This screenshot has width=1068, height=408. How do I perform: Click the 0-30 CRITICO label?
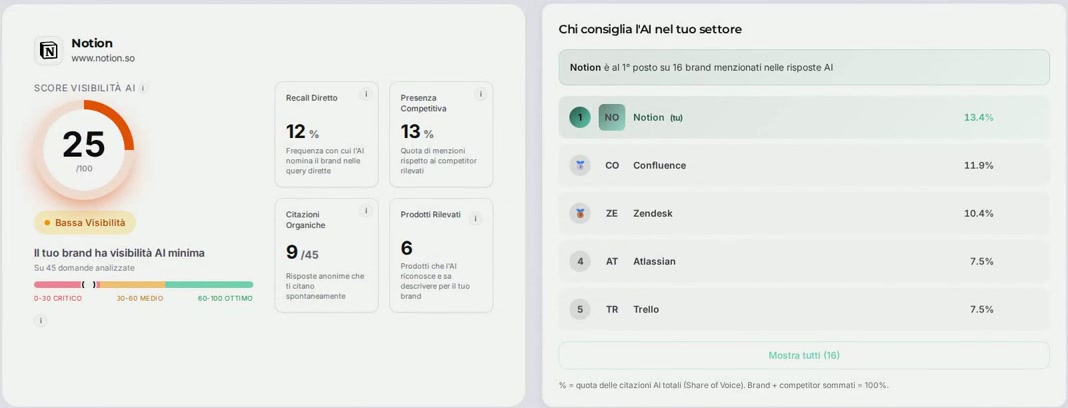coord(58,298)
